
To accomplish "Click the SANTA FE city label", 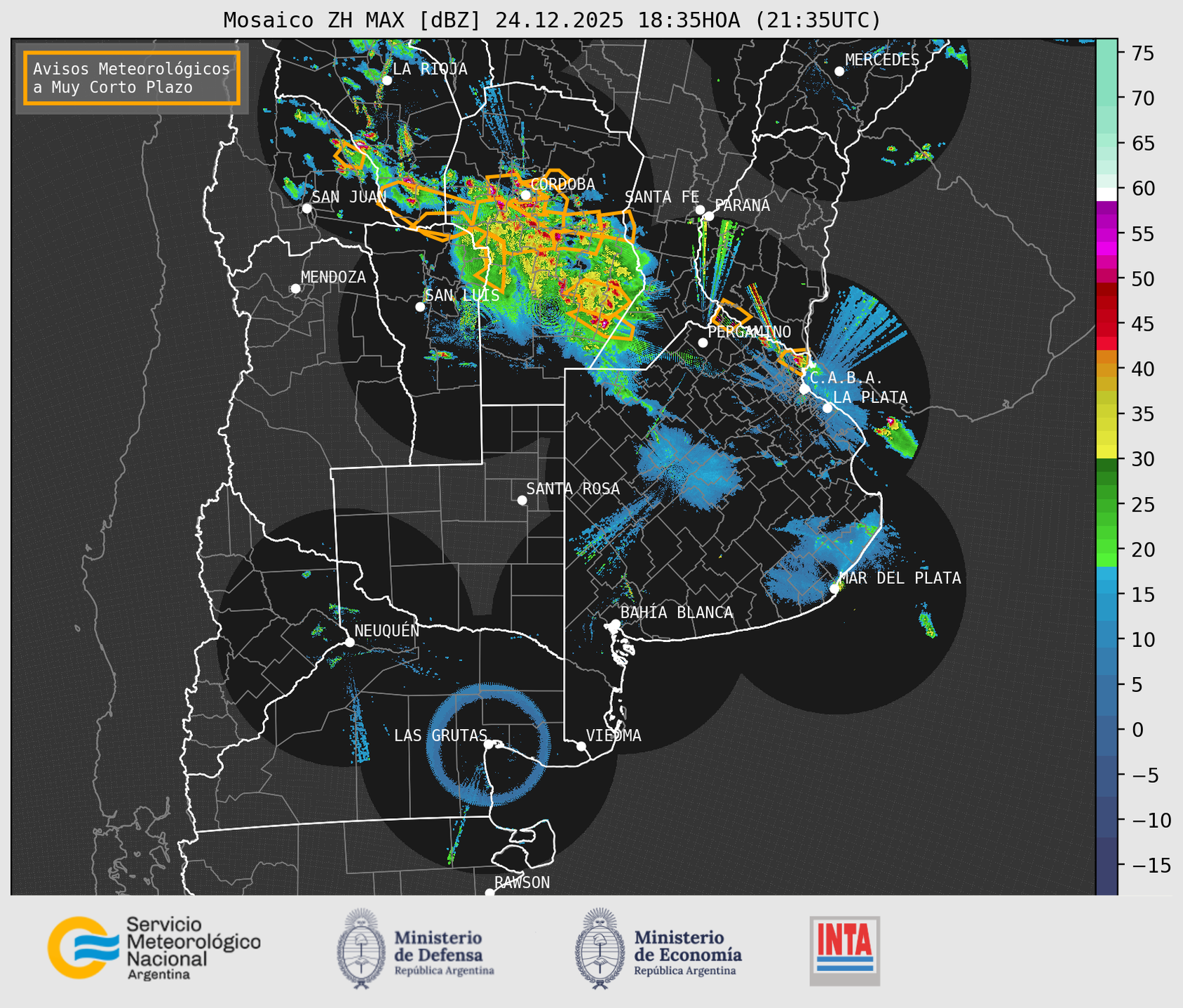I will (662, 197).
